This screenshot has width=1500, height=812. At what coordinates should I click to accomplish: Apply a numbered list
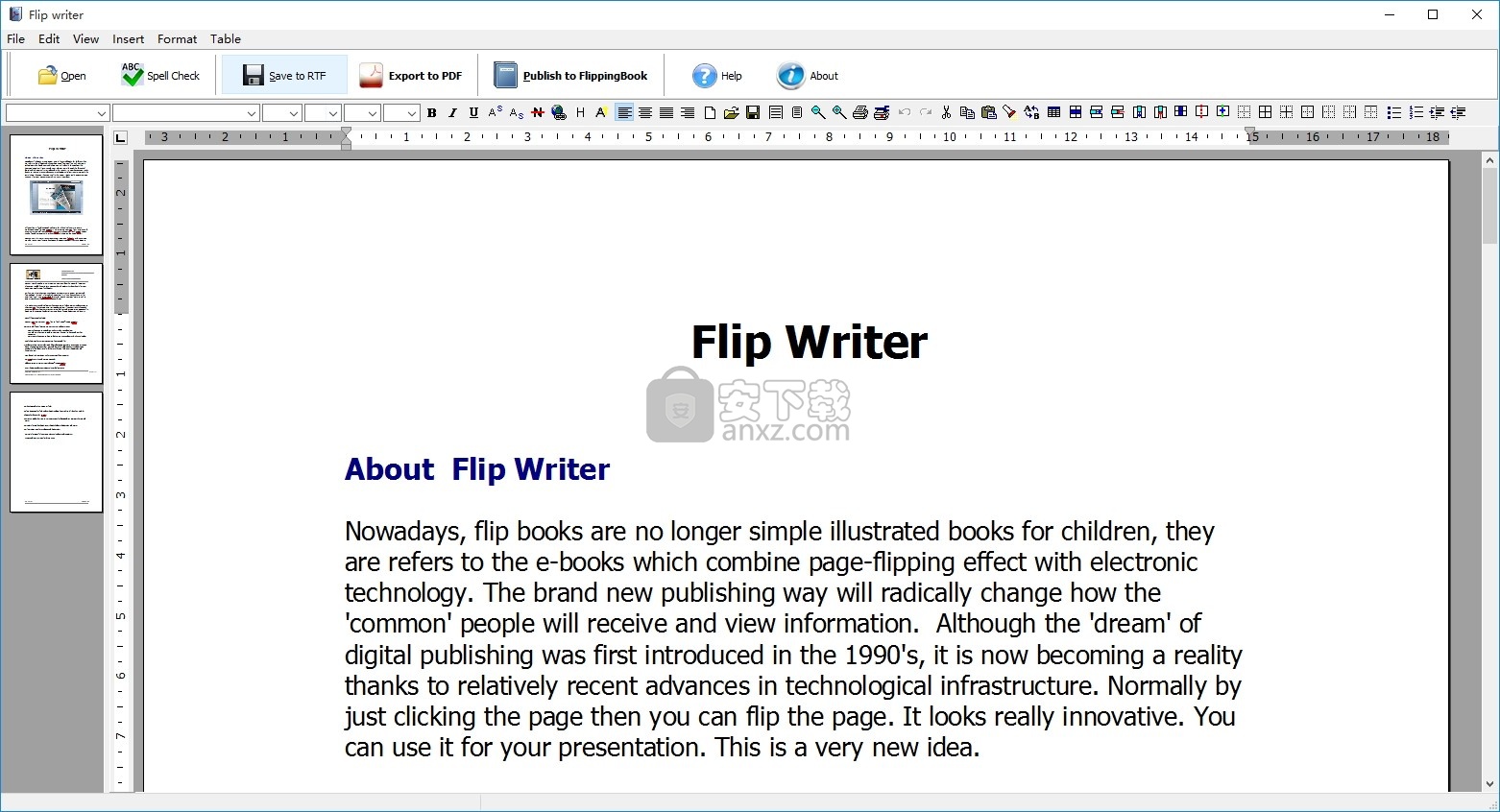[x=1415, y=113]
